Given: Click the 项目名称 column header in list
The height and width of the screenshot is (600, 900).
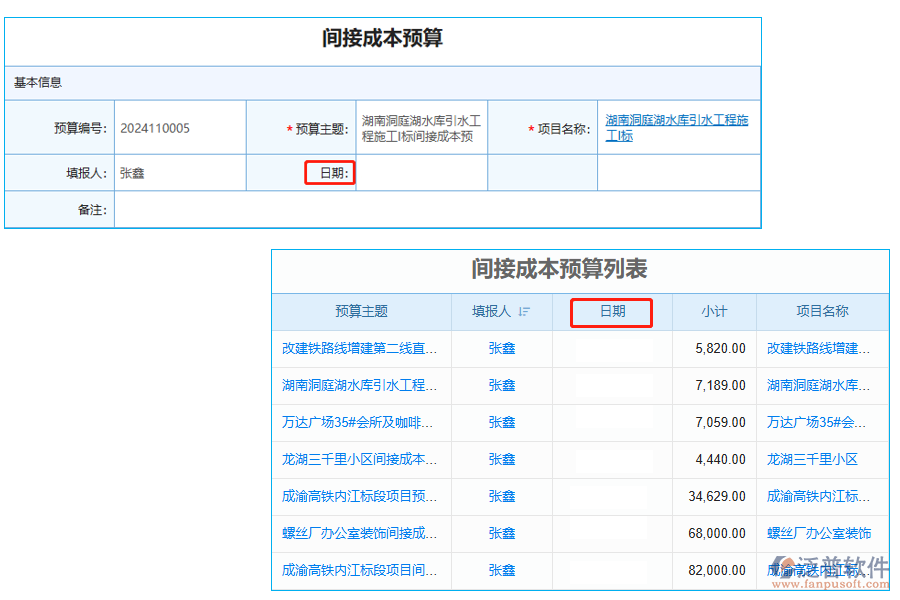Looking at the screenshot, I should 822,312.
